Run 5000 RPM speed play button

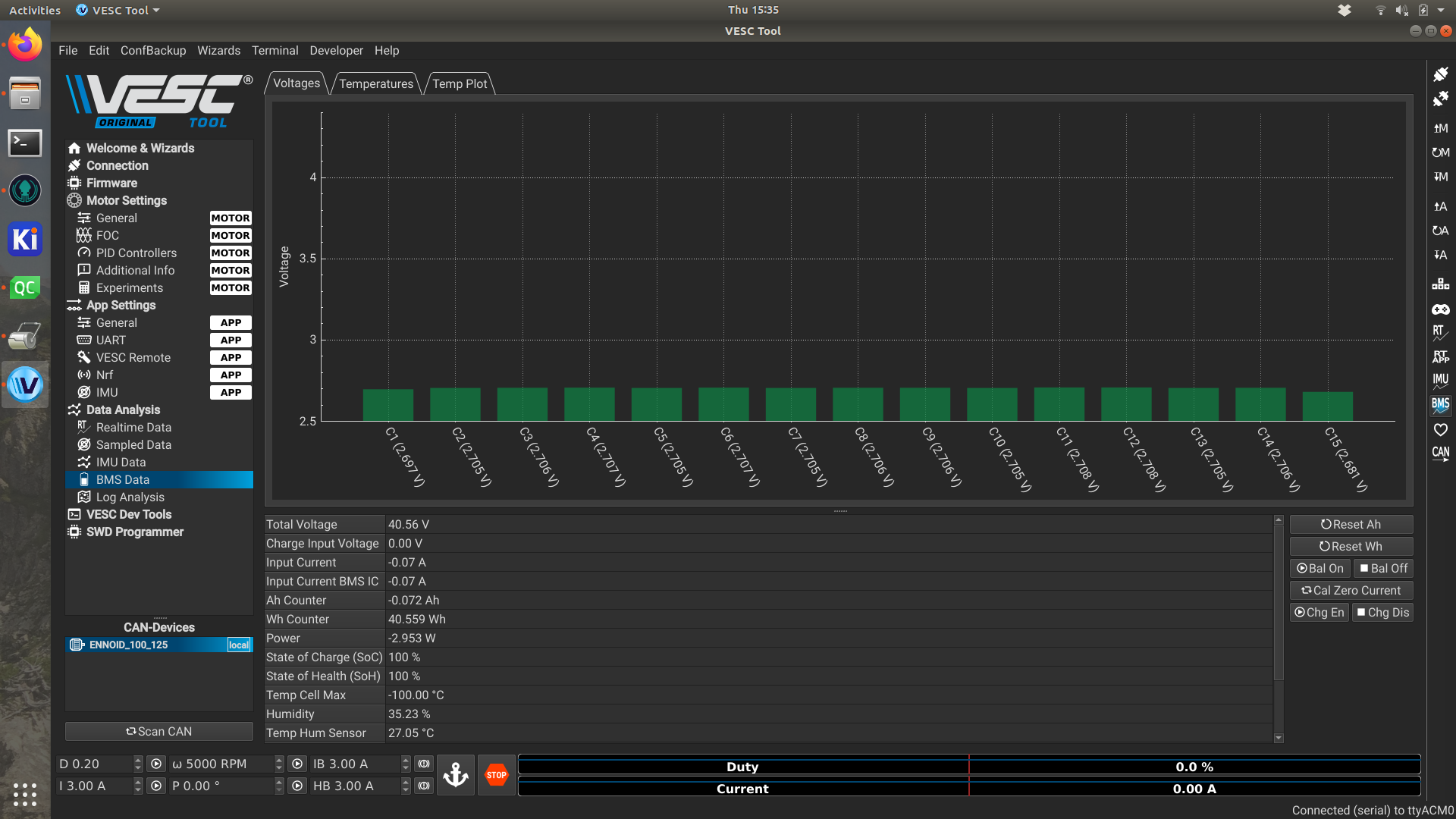tap(297, 764)
